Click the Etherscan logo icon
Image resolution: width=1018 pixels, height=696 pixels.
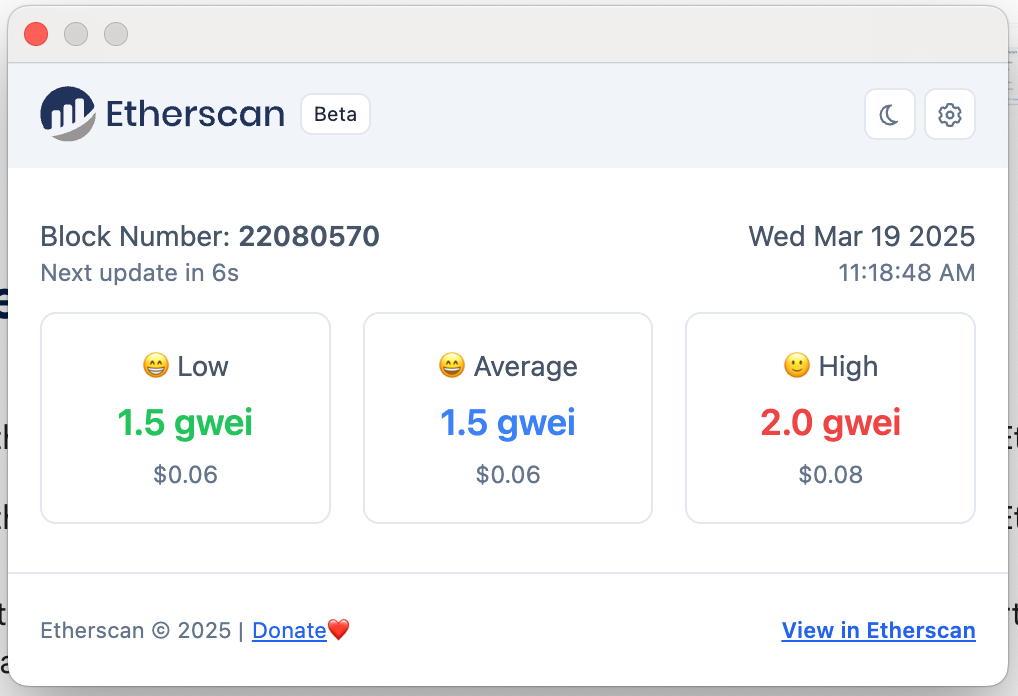pos(68,114)
